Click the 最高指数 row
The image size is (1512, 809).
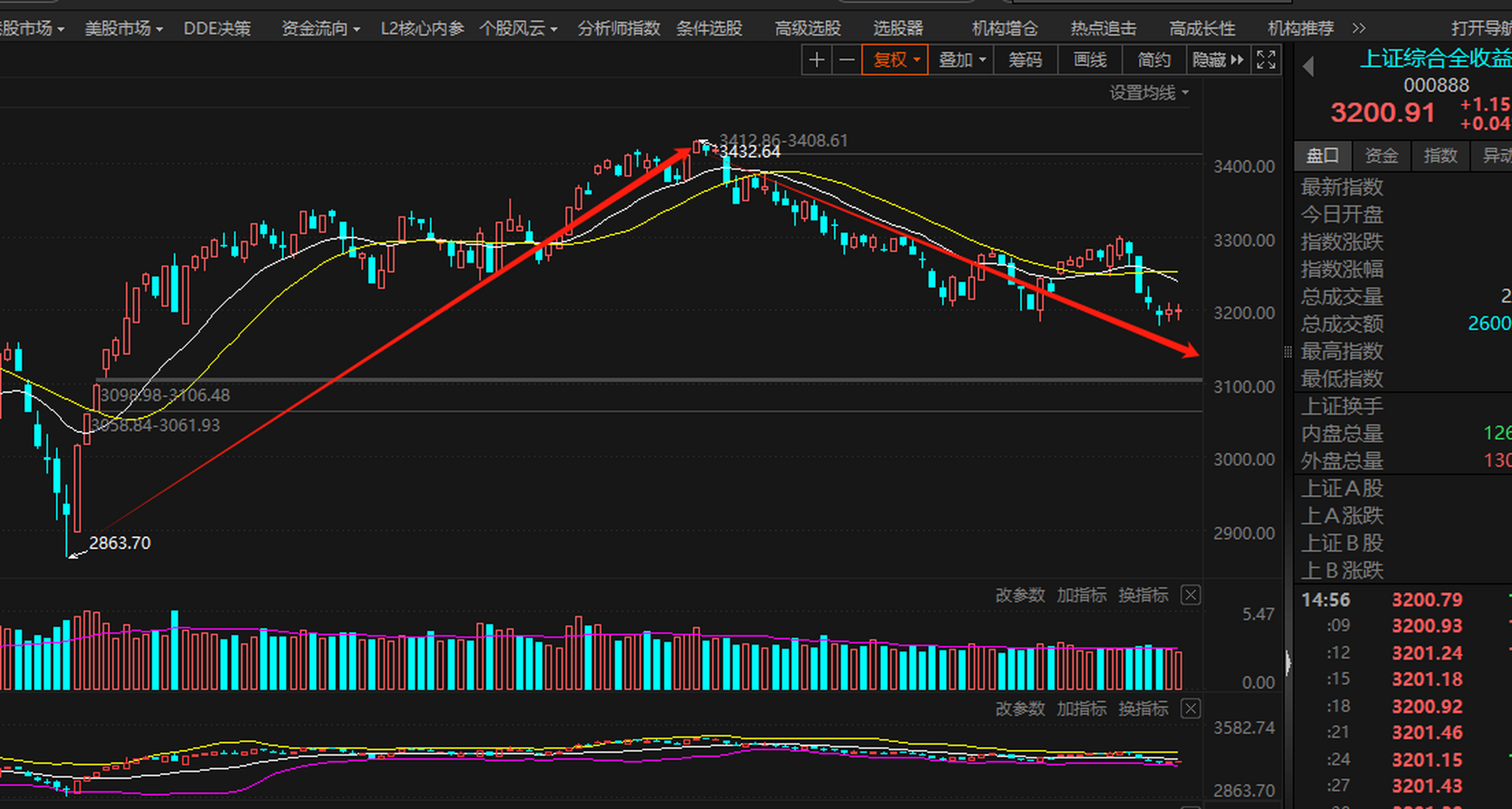[1403, 351]
